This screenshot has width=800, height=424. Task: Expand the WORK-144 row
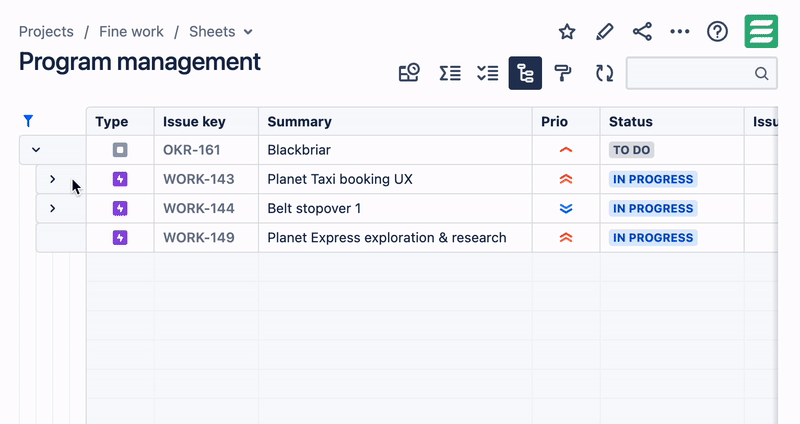coord(52,209)
